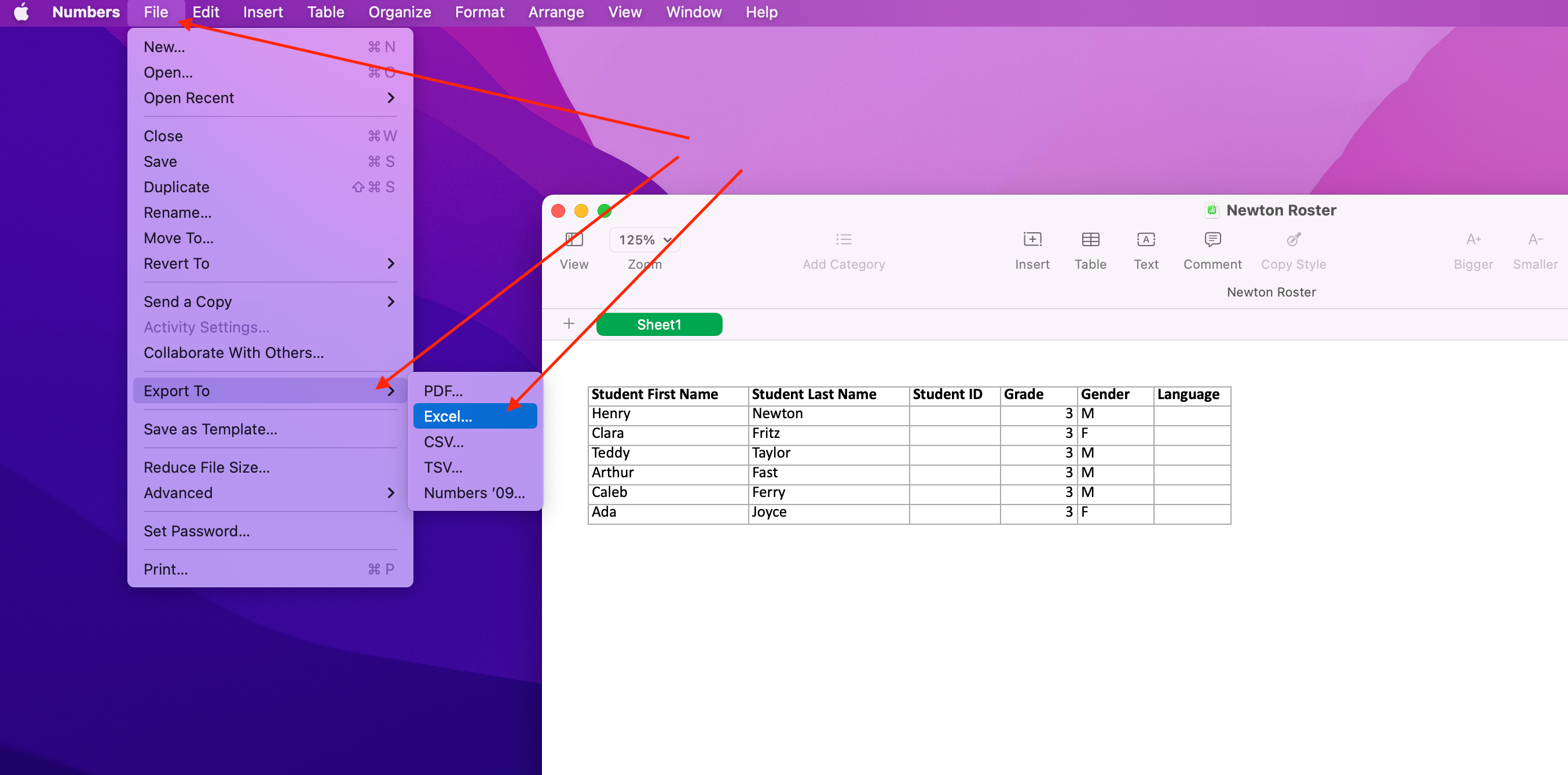This screenshot has height=775, width=1568.
Task: Choose Collaborate With Others...
Action: pos(270,353)
